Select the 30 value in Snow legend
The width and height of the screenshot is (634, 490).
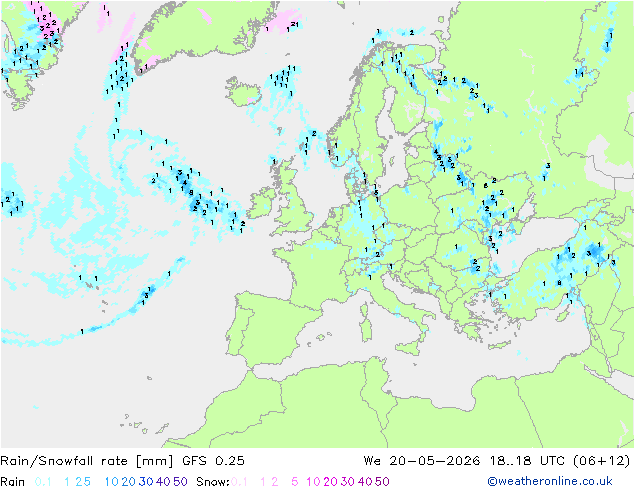coord(348,482)
